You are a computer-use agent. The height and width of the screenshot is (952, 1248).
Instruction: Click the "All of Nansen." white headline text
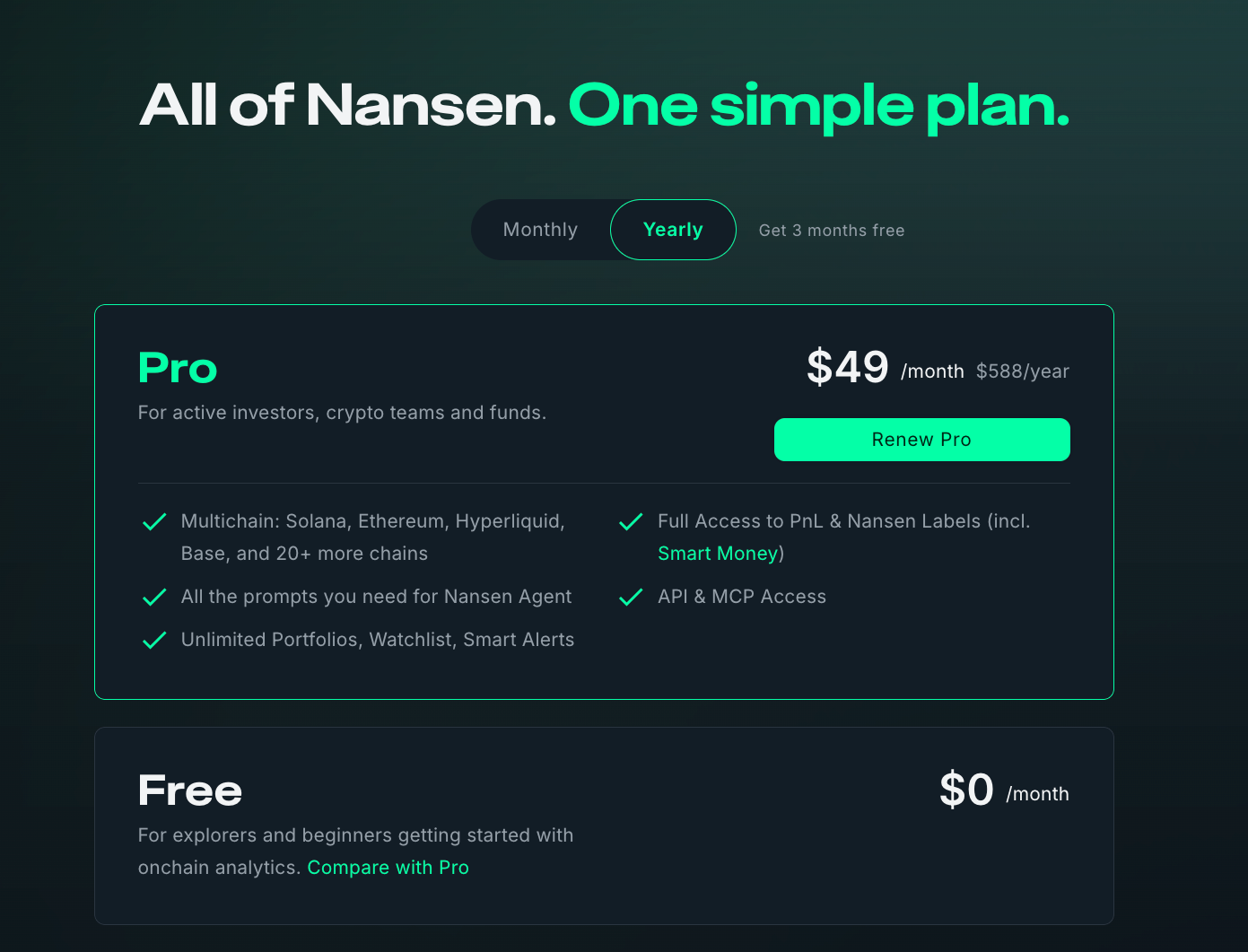coord(348,106)
